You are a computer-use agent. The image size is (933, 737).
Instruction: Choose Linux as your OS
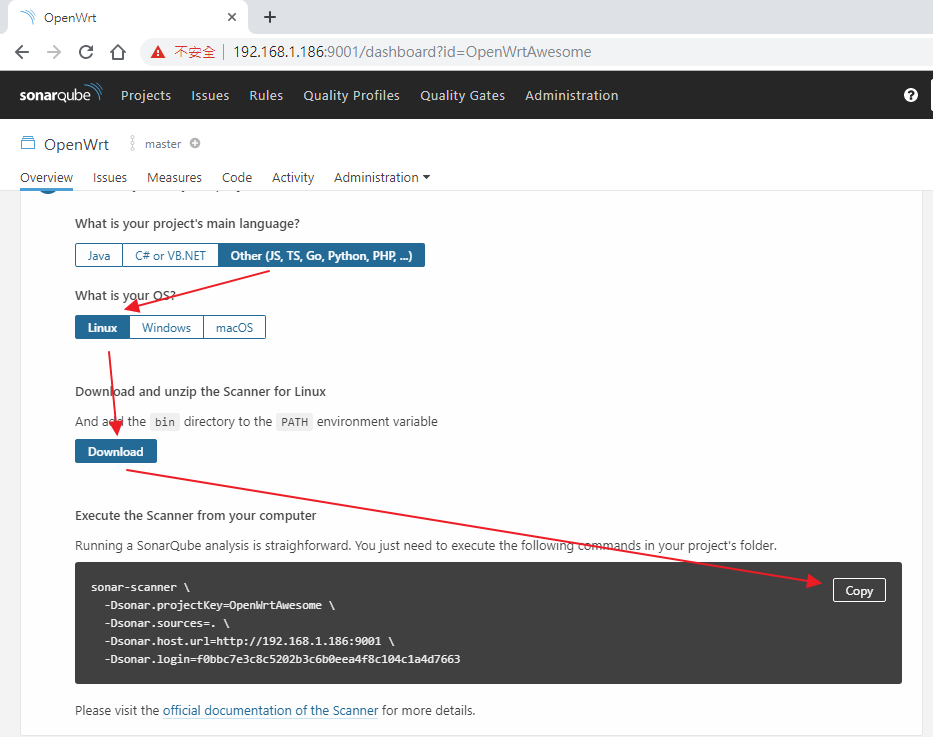102,327
